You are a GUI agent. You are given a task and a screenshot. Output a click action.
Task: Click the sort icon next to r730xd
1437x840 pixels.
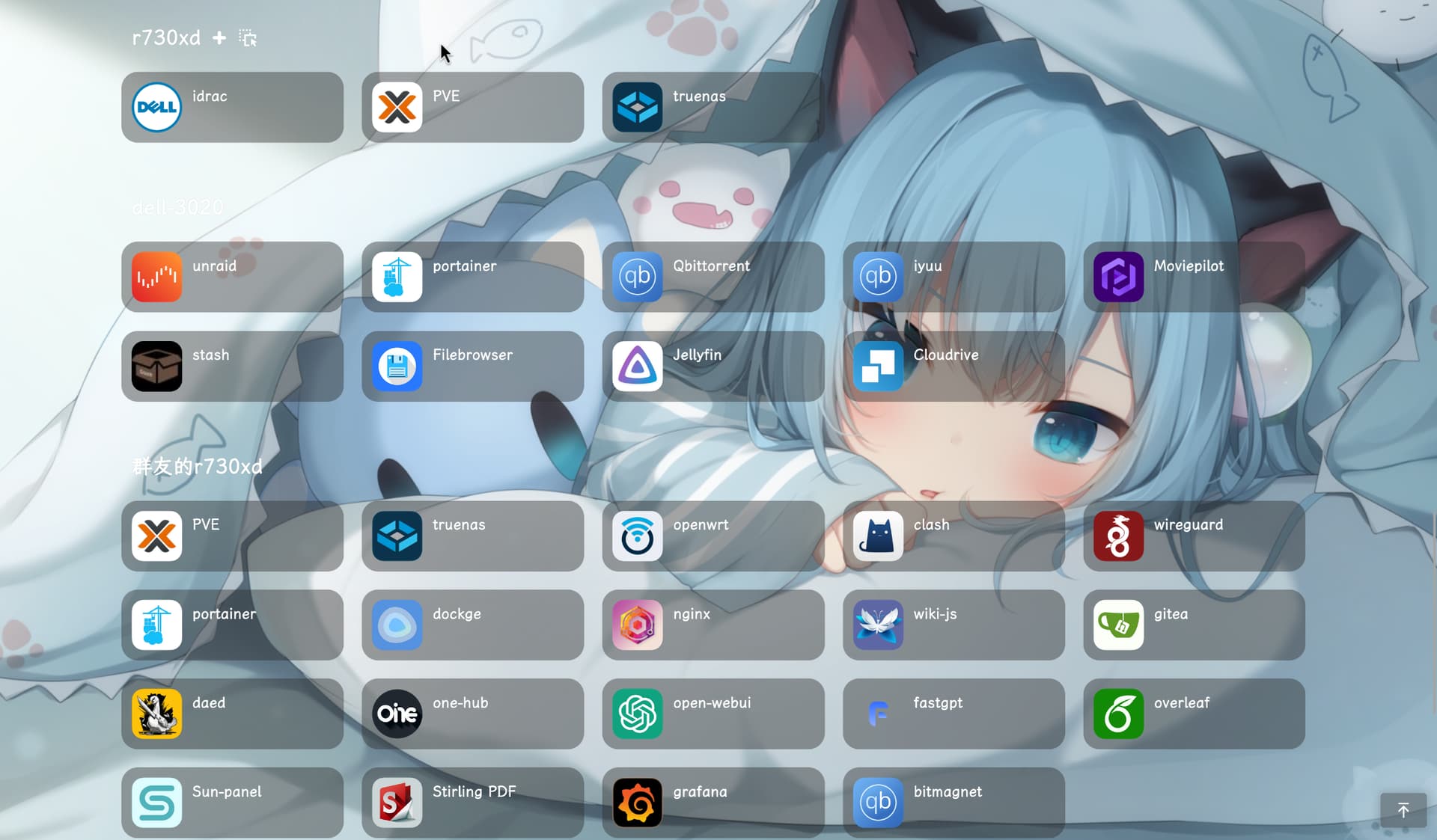point(248,37)
